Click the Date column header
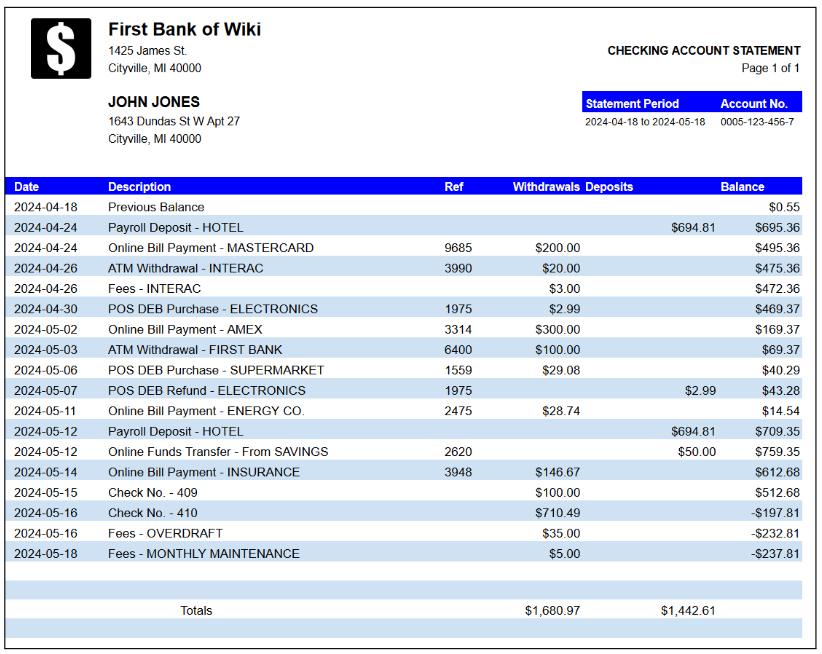822x654 pixels. coord(27,187)
